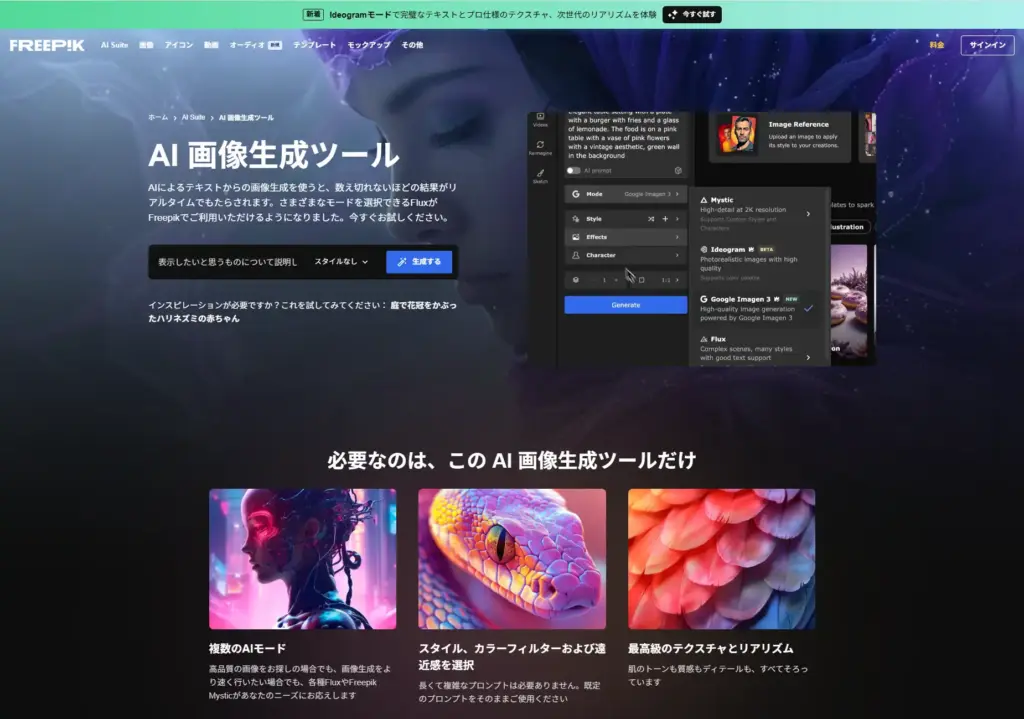Go to AI Suite in the breadcrumb

tap(193, 118)
